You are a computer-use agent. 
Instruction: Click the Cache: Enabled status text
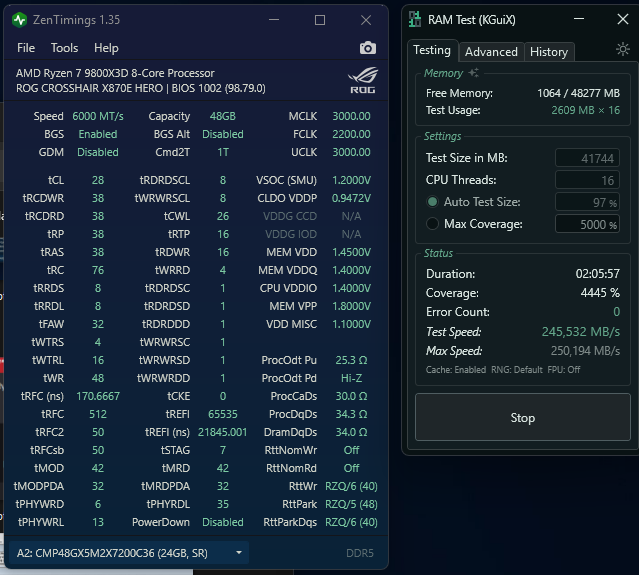[456, 370]
